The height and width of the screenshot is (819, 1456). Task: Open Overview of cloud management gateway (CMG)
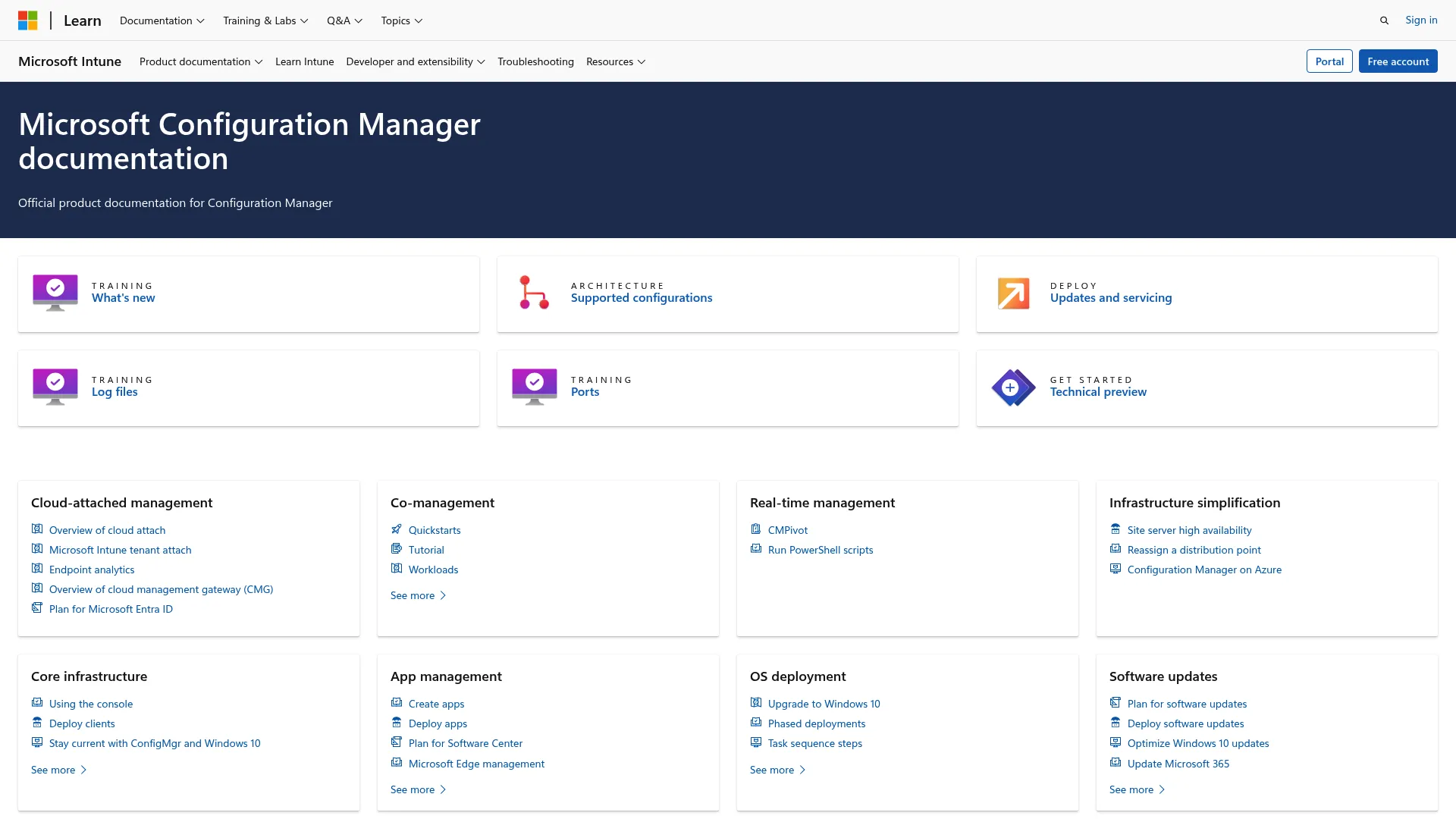161,589
